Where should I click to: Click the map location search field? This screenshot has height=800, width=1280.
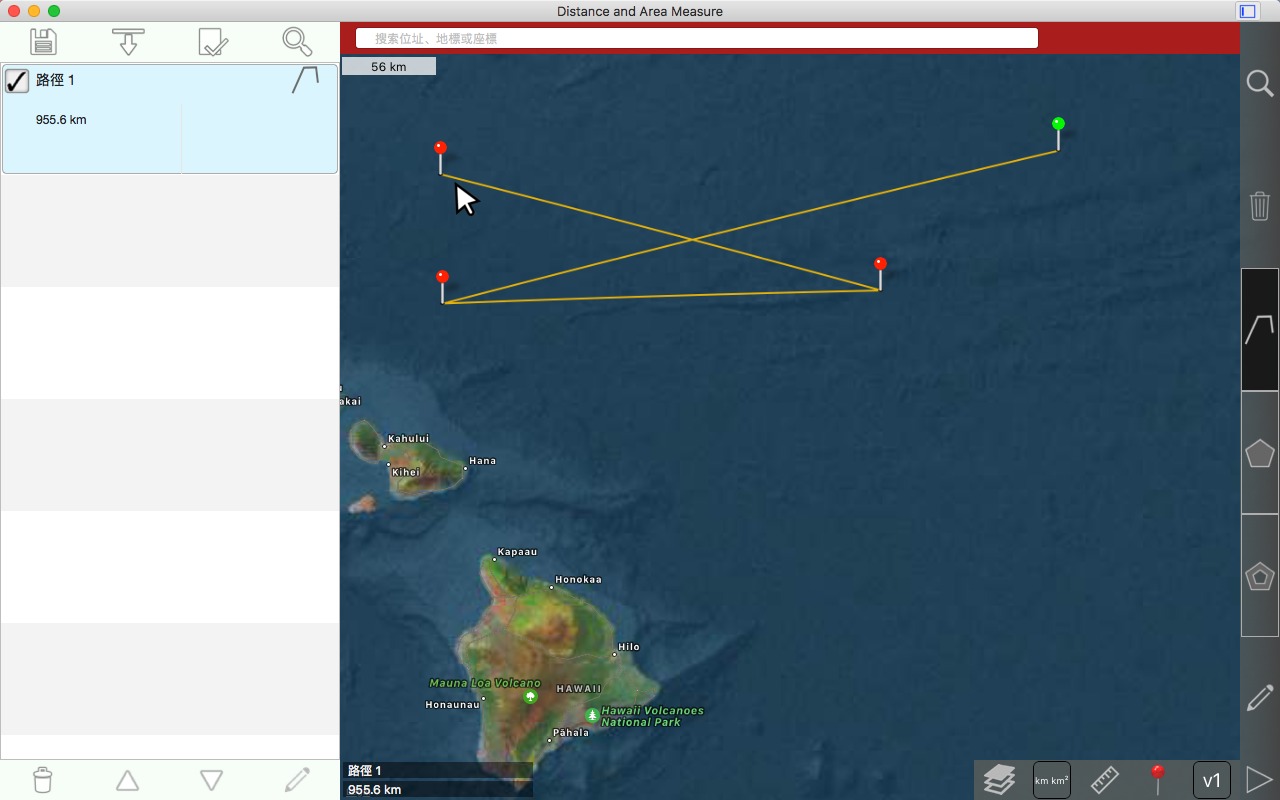697,38
